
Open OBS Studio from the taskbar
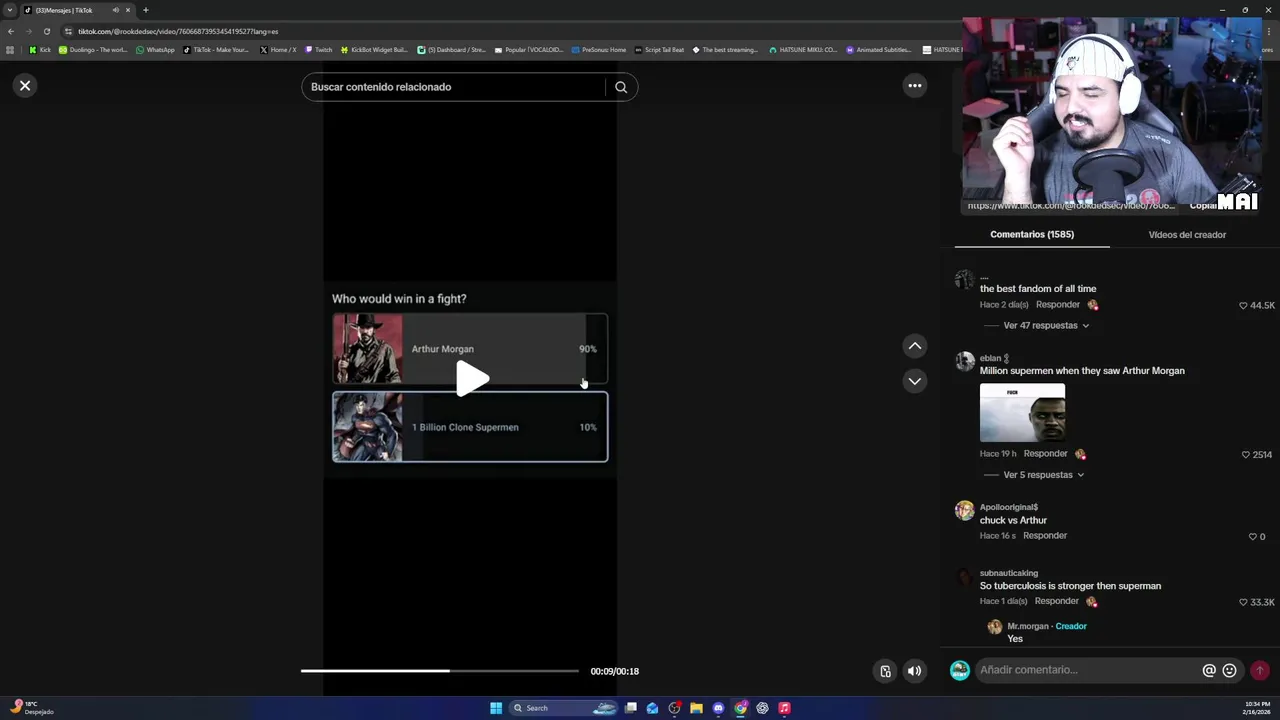675,708
